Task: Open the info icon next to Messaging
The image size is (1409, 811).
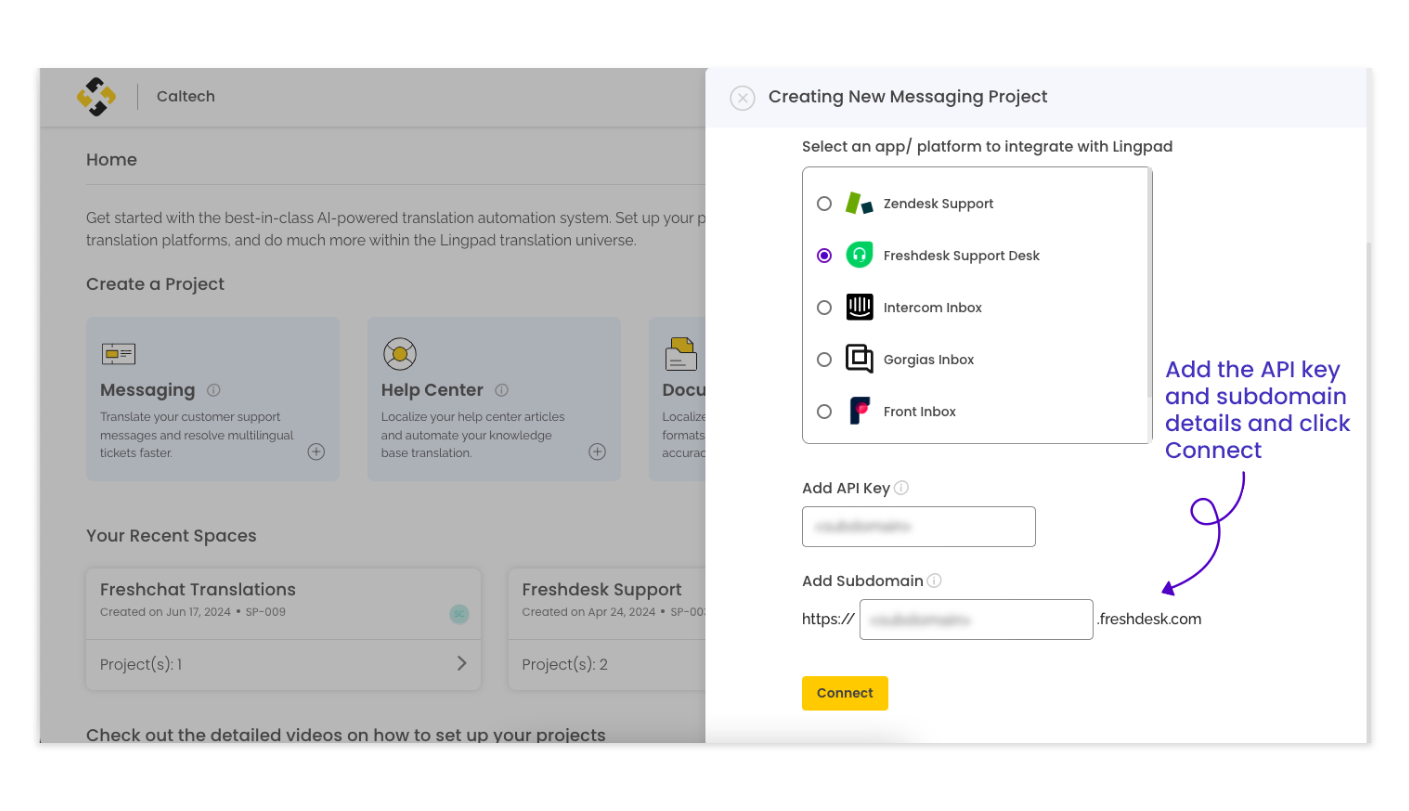Action: pos(213,391)
